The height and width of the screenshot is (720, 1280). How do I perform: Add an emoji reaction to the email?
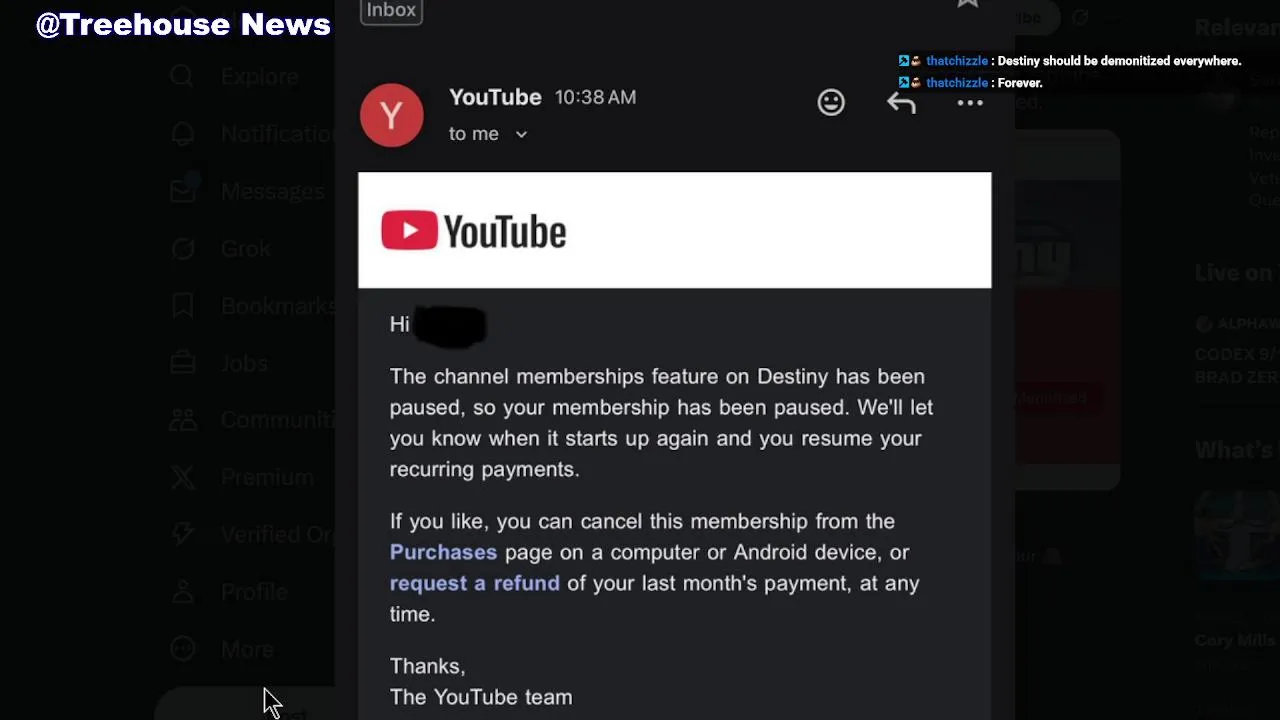coord(831,102)
